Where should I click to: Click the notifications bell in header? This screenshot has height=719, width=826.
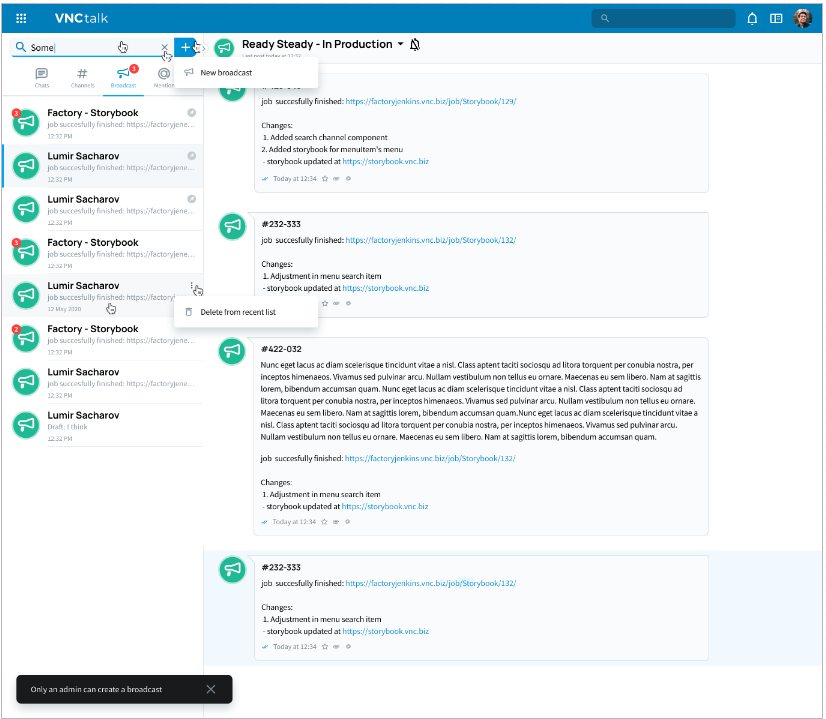[752, 18]
